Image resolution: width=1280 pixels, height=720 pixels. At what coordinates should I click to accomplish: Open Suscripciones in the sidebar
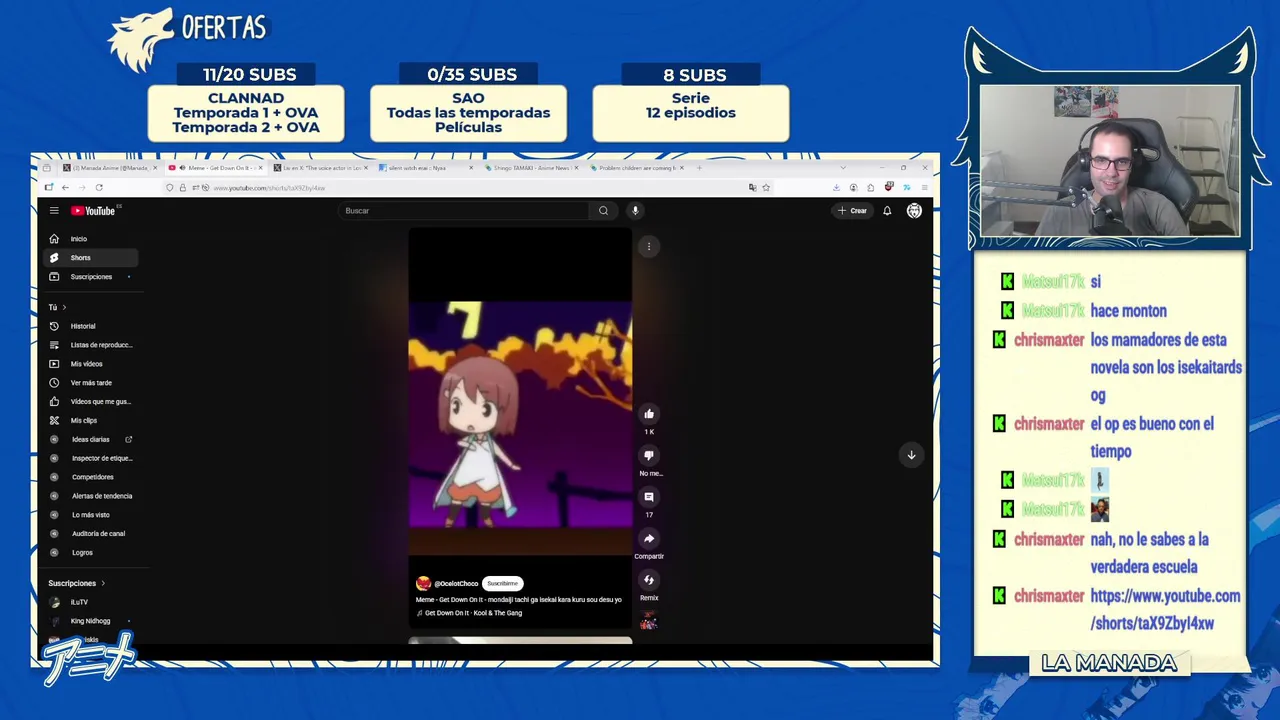click(x=93, y=277)
